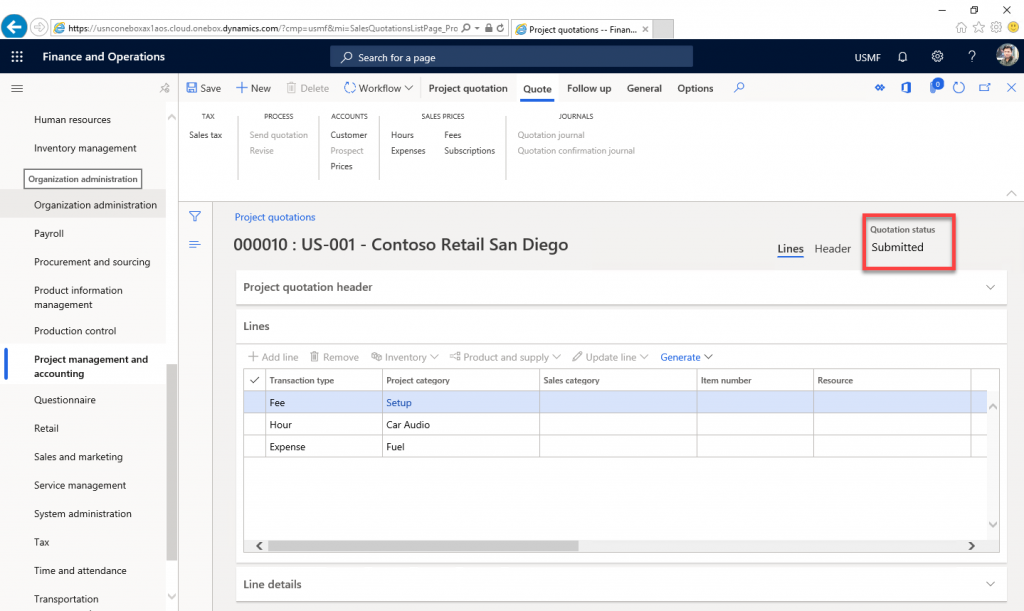Click the Search for a page field
Screen dimensions: 1024x611
tap(511, 57)
